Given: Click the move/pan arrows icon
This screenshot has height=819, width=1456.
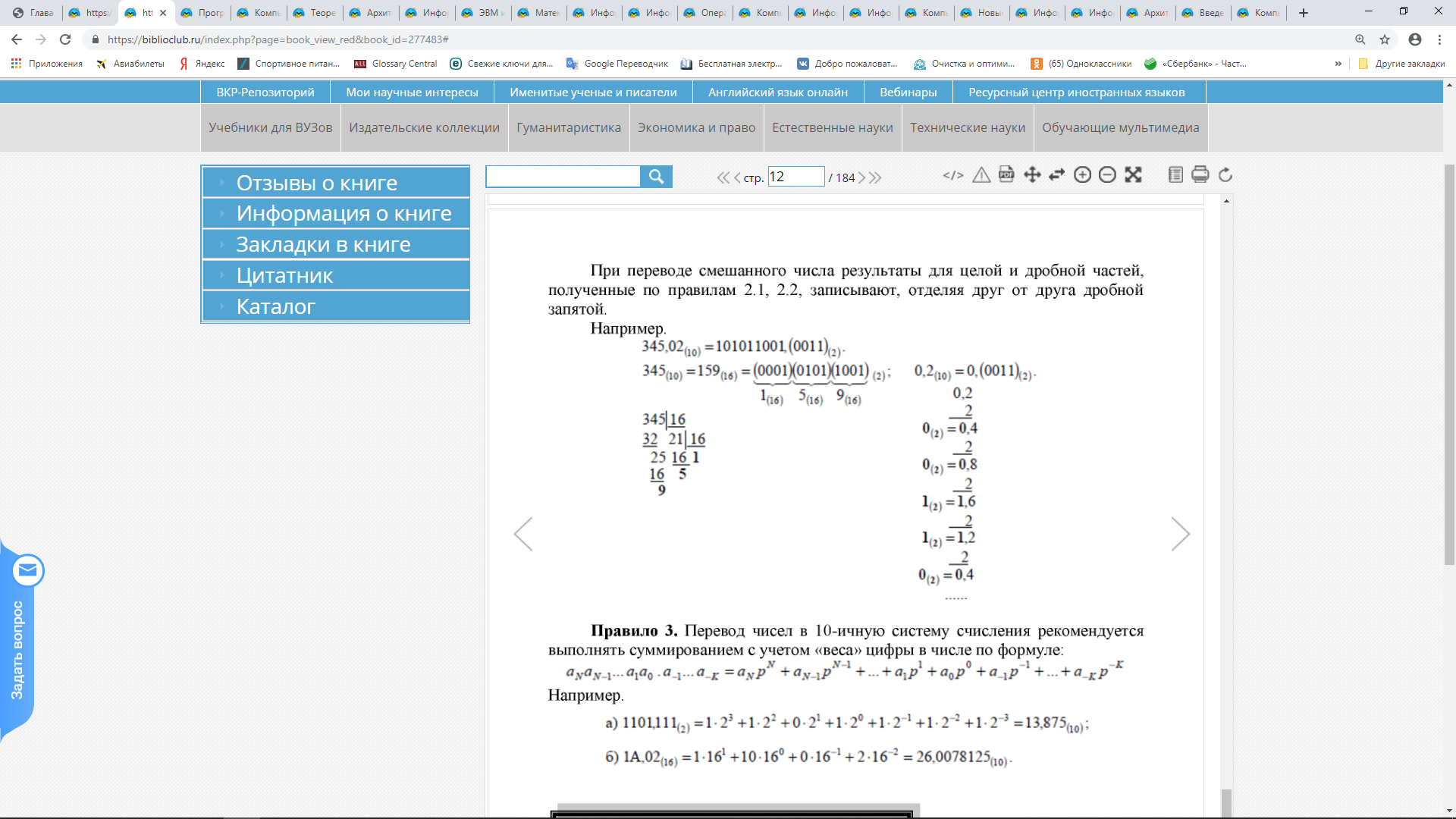Looking at the screenshot, I should tap(1032, 175).
